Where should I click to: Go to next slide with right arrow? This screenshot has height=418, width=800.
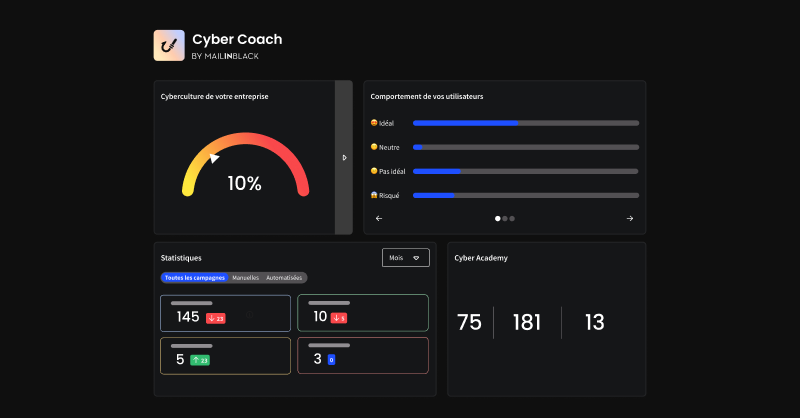pyautogui.click(x=630, y=218)
